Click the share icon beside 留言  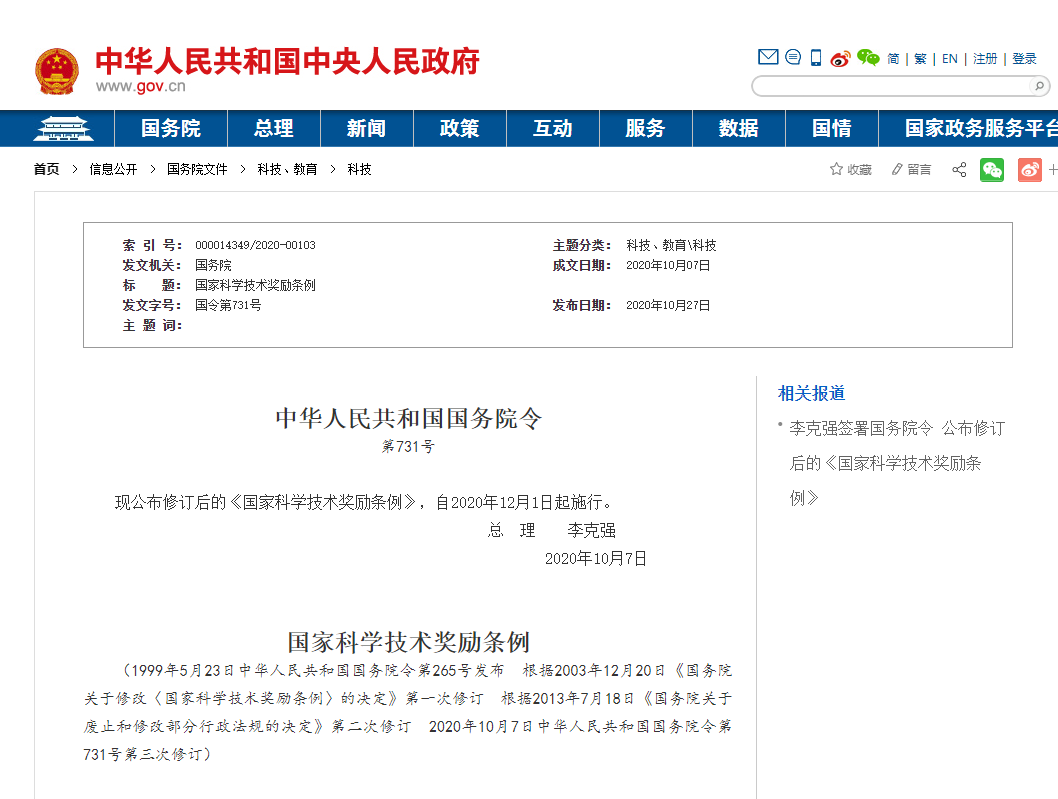(959, 170)
